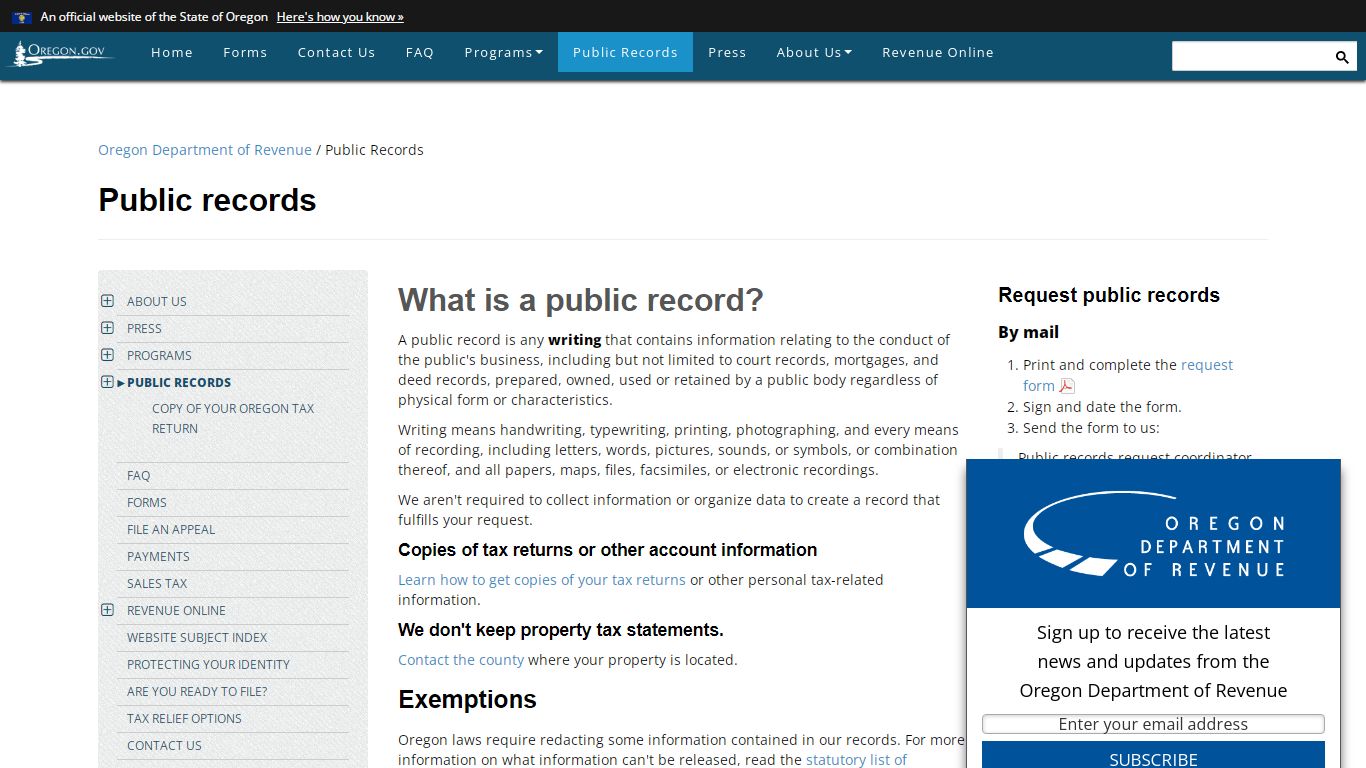Expand the PUBLIC RECORDS sidebar section
This screenshot has height=768, width=1366.
107,382
